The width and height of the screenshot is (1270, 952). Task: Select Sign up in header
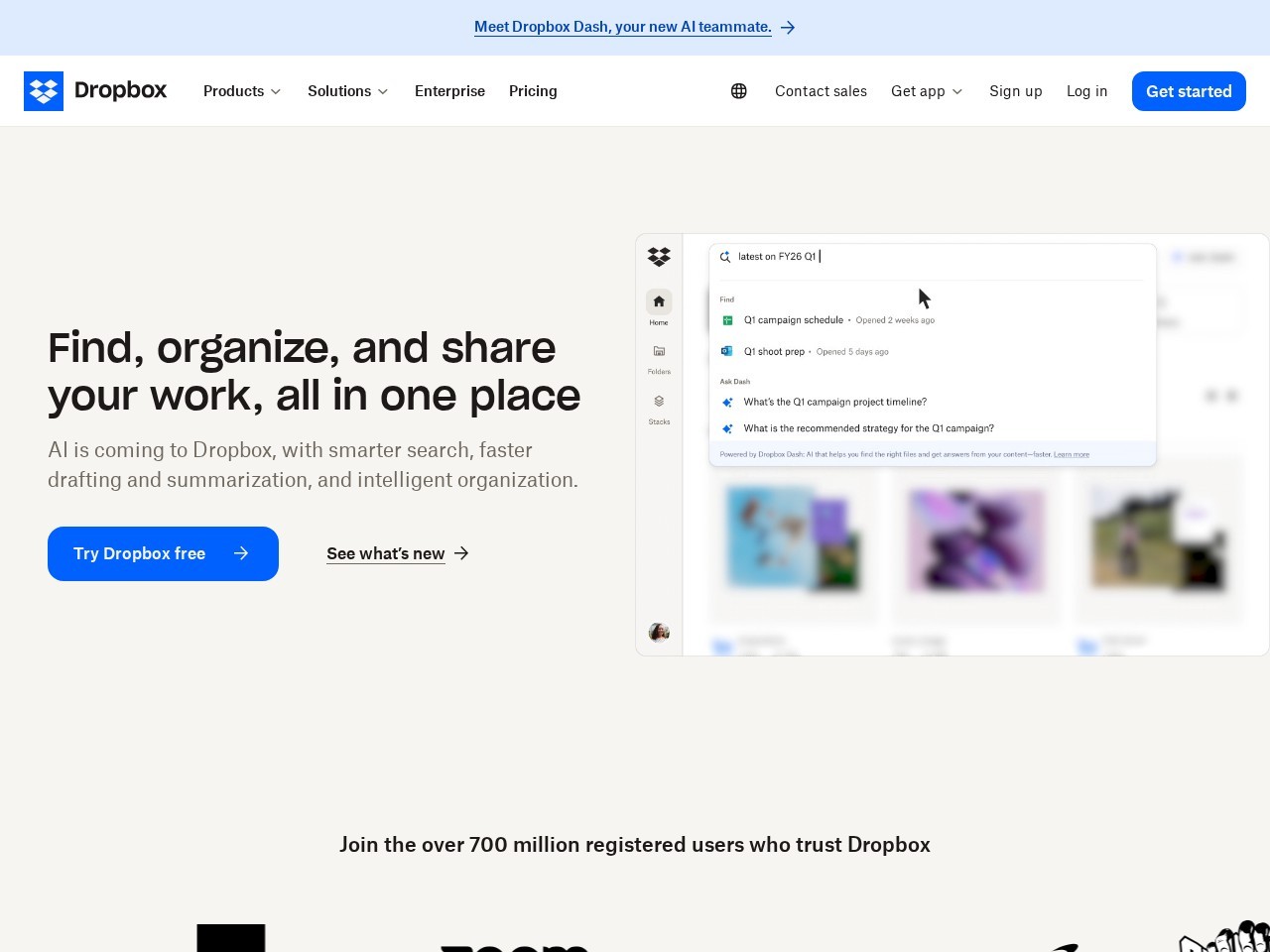[1015, 91]
